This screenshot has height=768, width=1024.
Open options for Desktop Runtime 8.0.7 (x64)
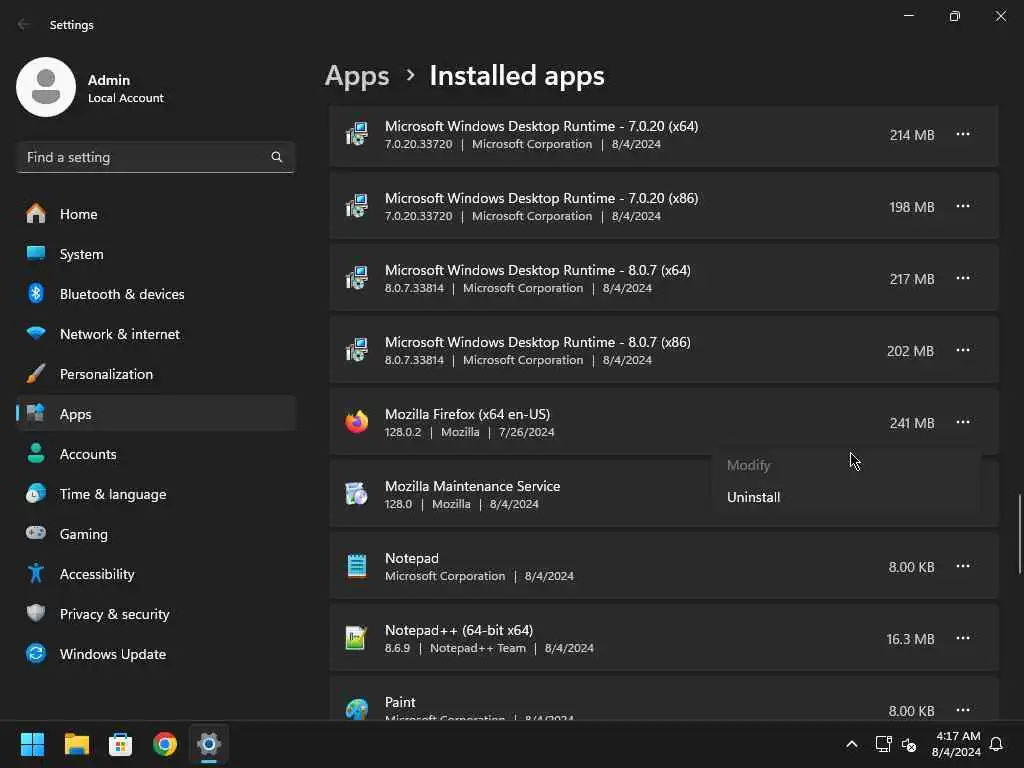coord(962,278)
